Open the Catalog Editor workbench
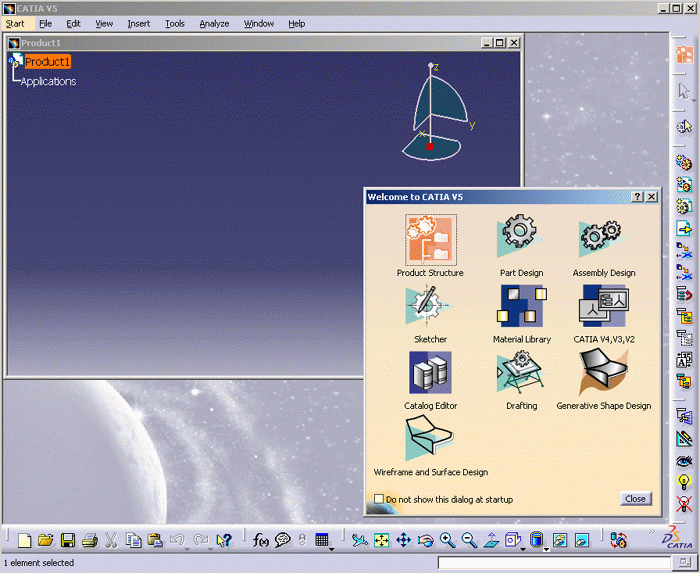Image resolution: width=700 pixels, height=573 pixels. (x=430, y=373)
